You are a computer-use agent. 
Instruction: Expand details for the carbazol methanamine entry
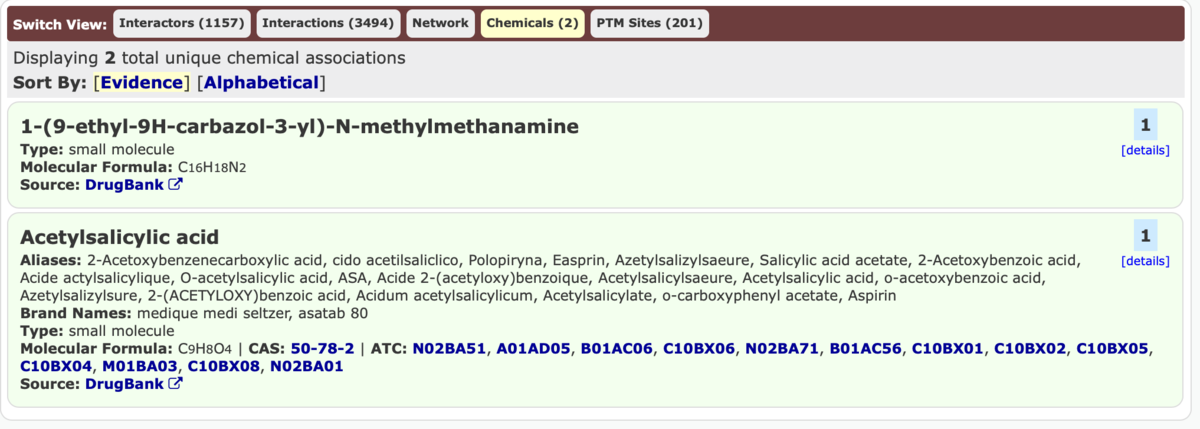coord(1145,151)
